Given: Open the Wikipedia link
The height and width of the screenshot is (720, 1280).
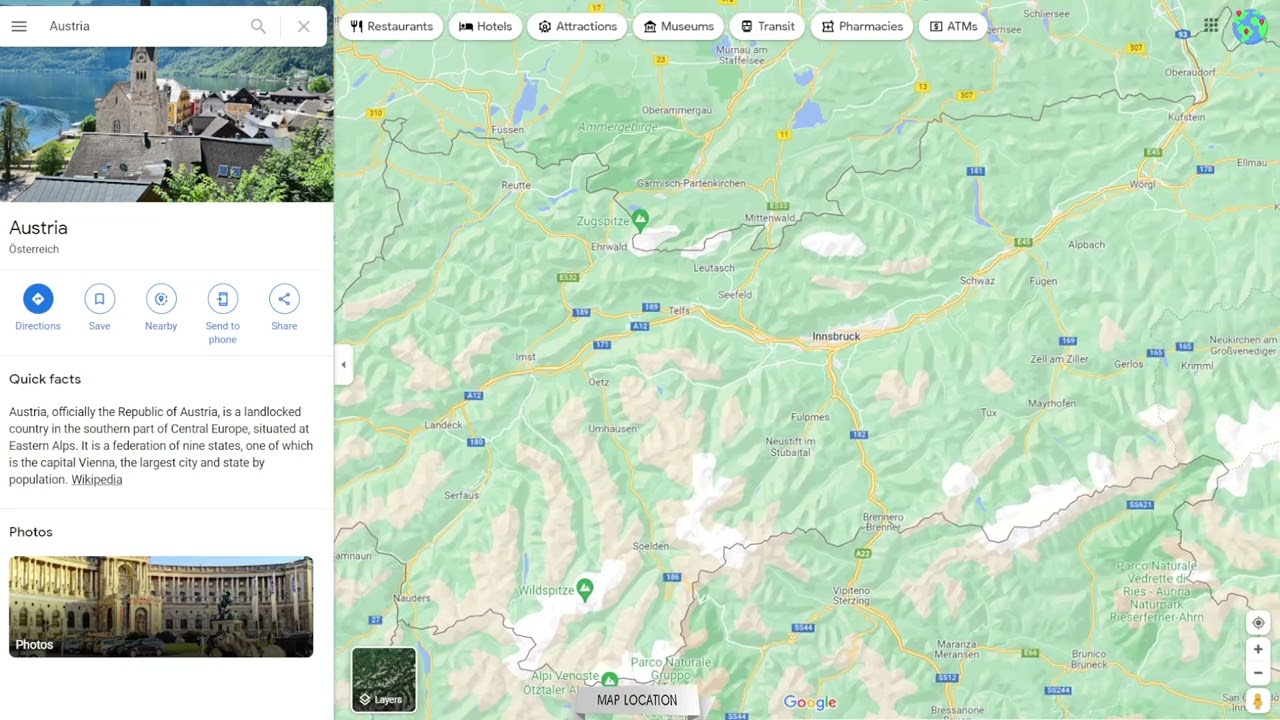Looking at the screenshot, I should [x=96, y=480].
